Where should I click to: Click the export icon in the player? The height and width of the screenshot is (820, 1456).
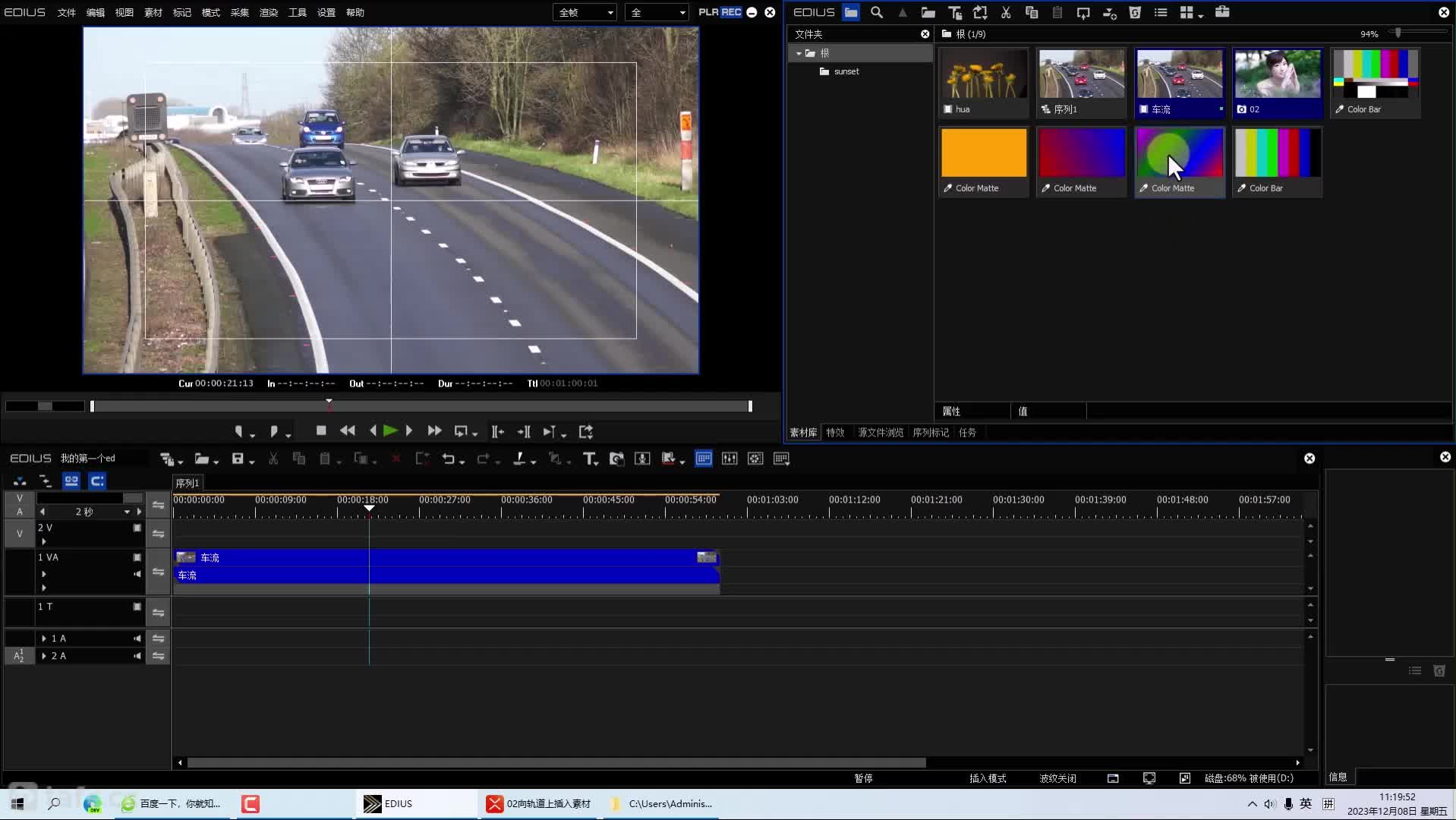click(586, 431)
